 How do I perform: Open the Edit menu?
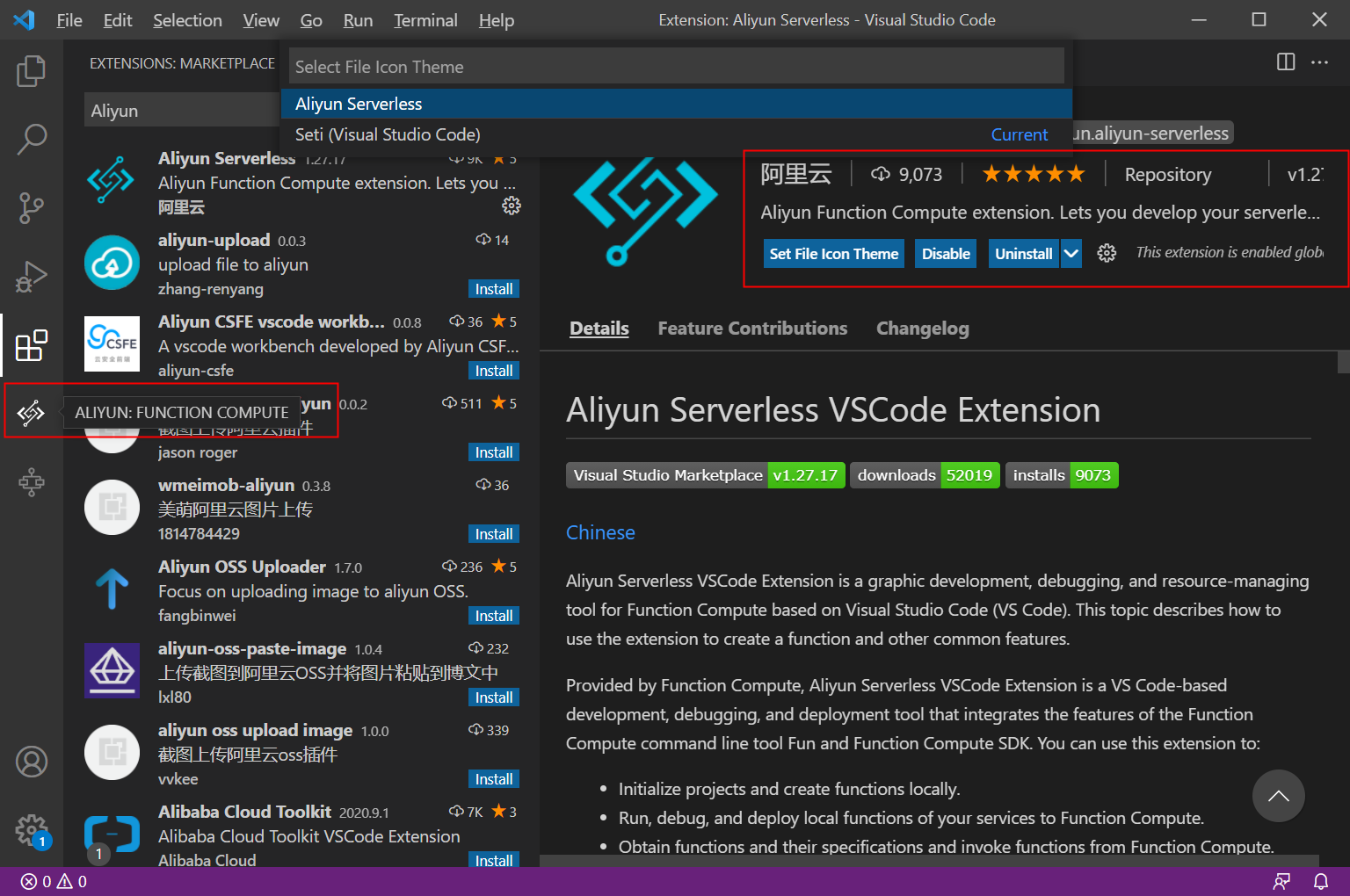tap(118, 19)
